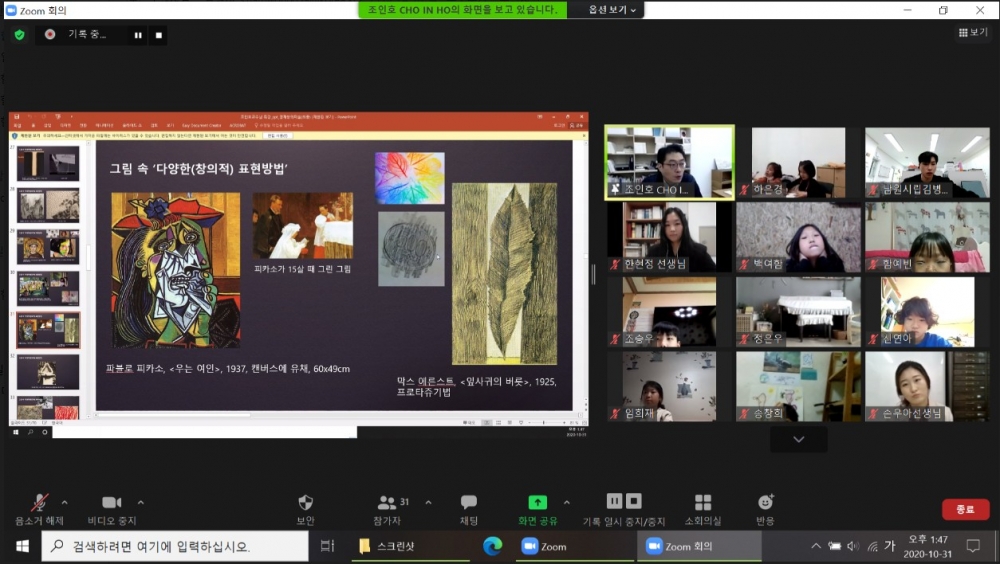
Task: Select 한현정 선생님 video tile
Action: pos(669,237)
